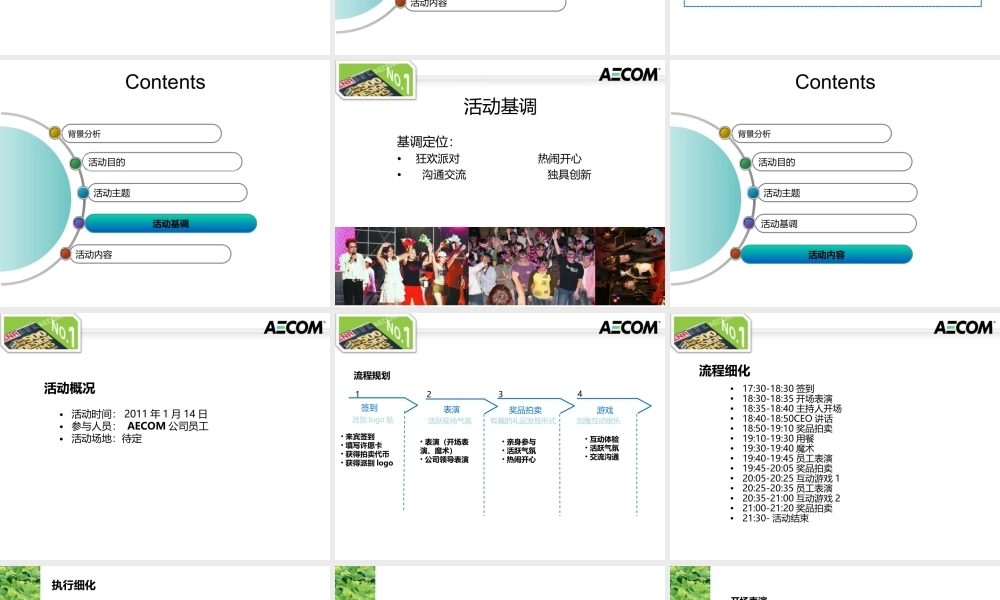Image resolution: width=1000 pixels, height=600 pixels.
Task: Click the 19:10-19:30 用餐 schedule line
Action: point(778,438)
